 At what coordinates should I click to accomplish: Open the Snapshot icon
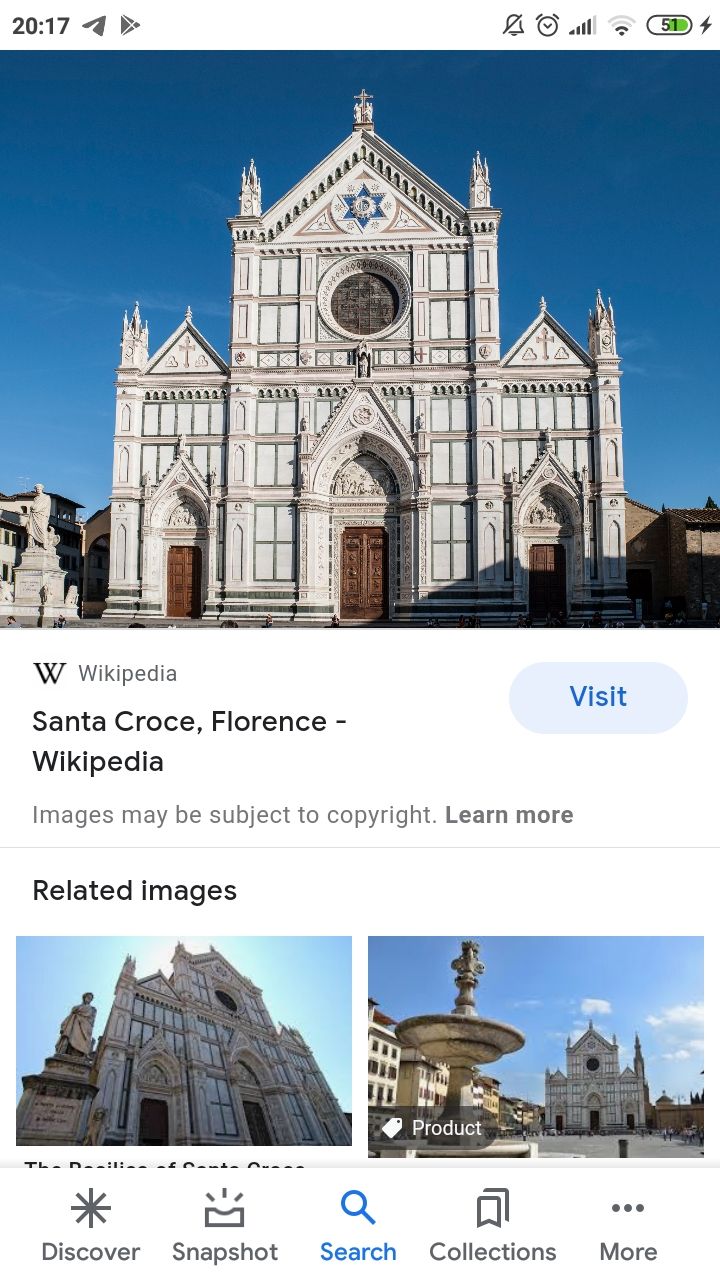(224, 1209)
